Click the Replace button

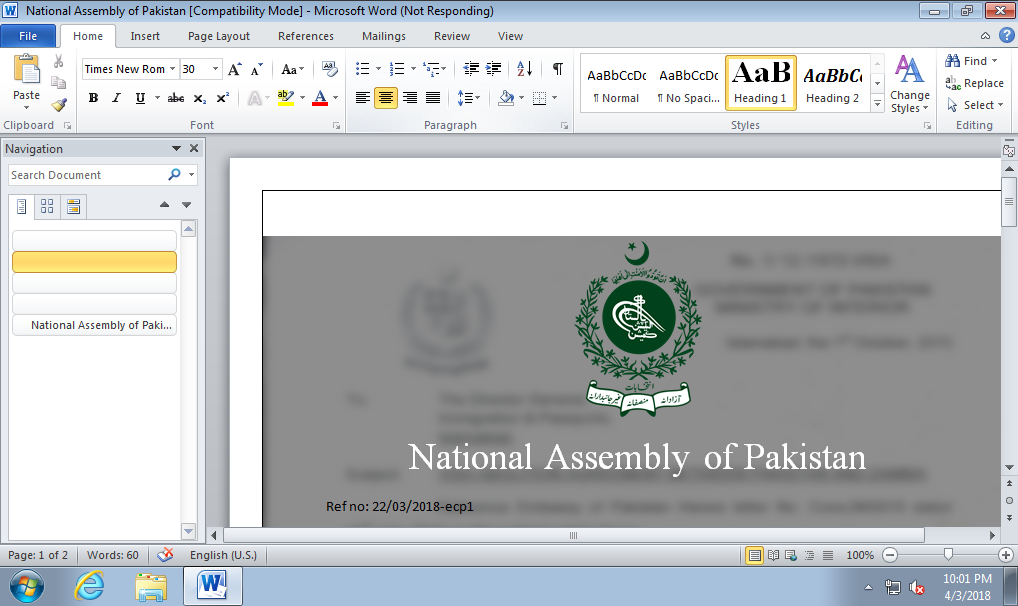(975, 83)
